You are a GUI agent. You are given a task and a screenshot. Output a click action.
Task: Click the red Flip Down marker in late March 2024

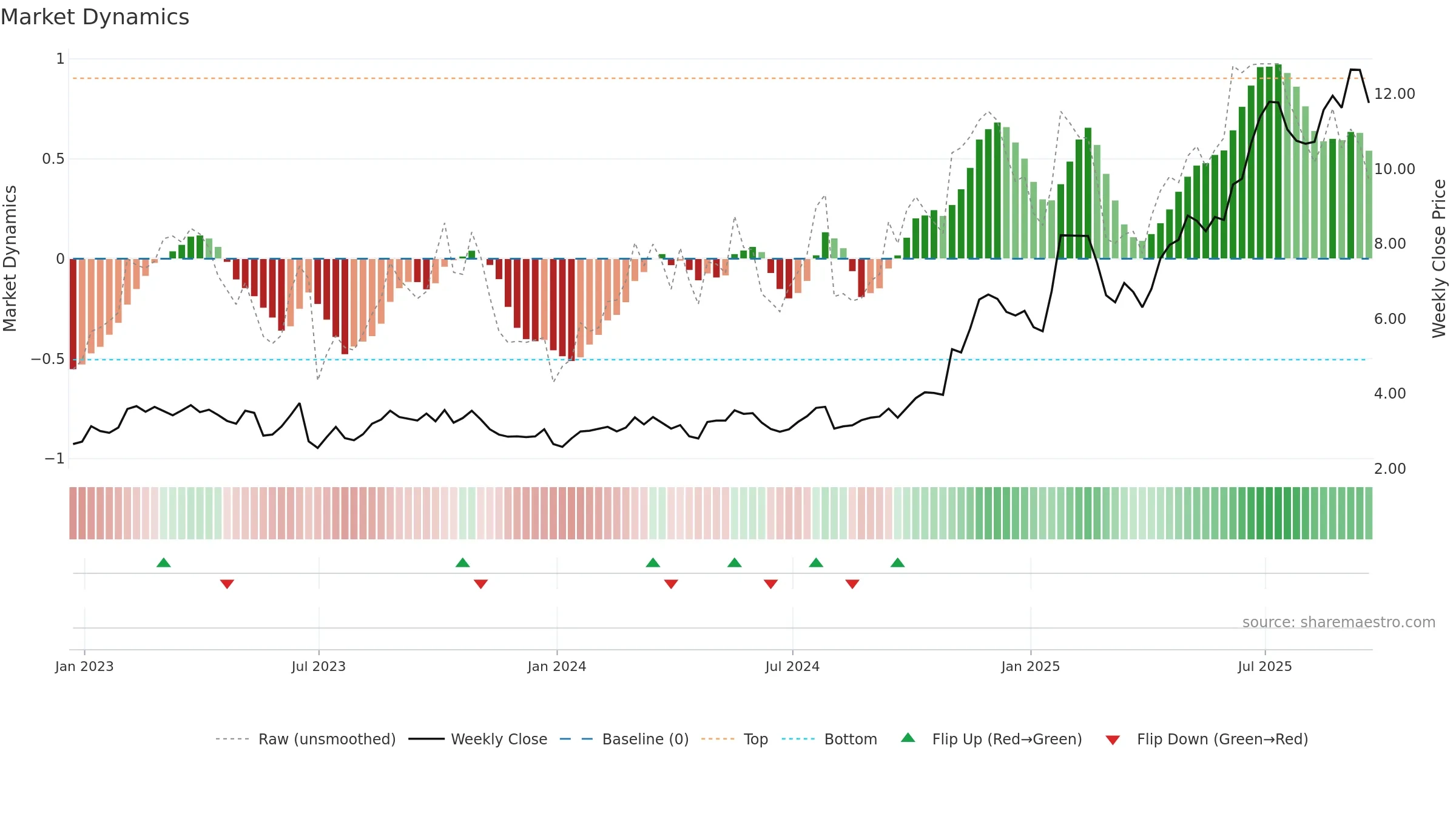point(671,584)
